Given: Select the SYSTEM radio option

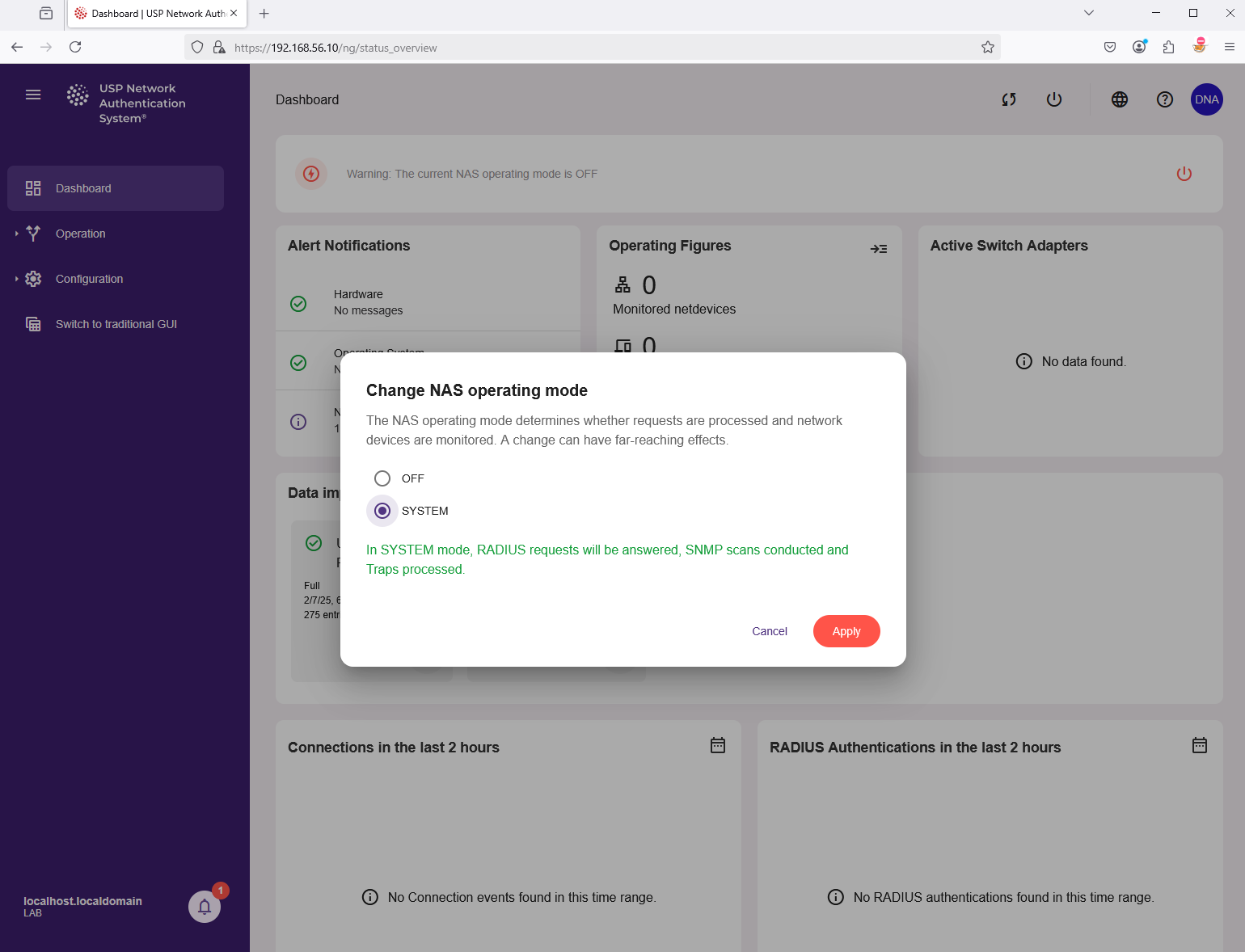Looking at the screenshot, I should point(382,511).
